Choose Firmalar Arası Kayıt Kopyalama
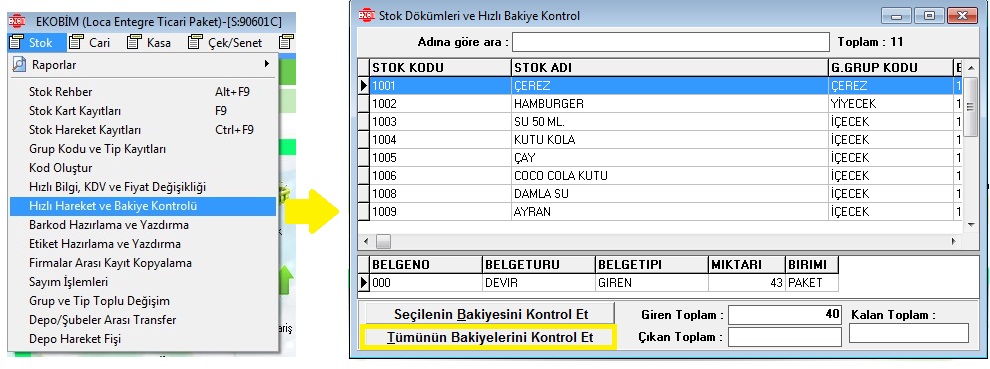This screenshot has width=990, height=369. [x=143, y=263]
